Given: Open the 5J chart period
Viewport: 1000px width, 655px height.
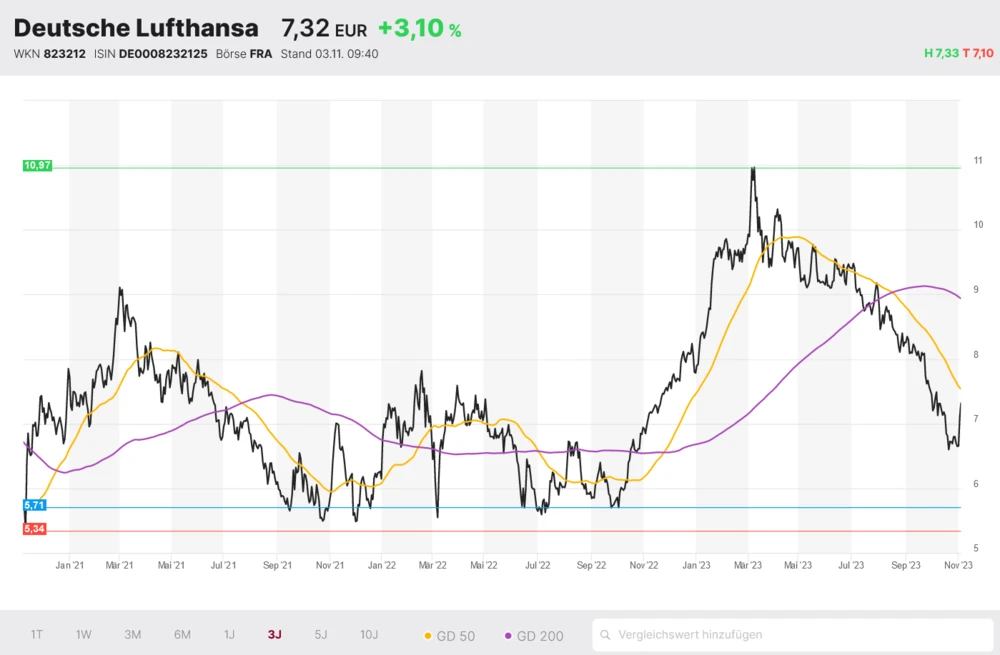Looking at the screenshot, I should [x=320, y=635].
